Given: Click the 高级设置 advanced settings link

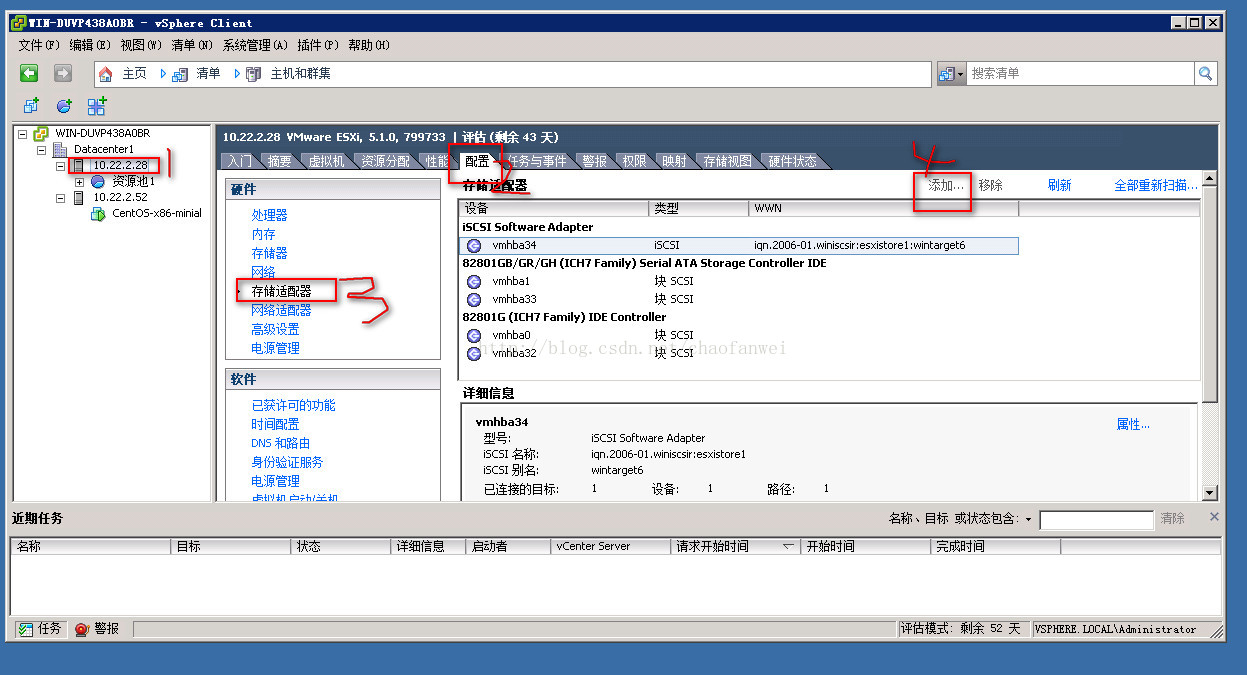Looking at the screenshot, I should (275, 329).
